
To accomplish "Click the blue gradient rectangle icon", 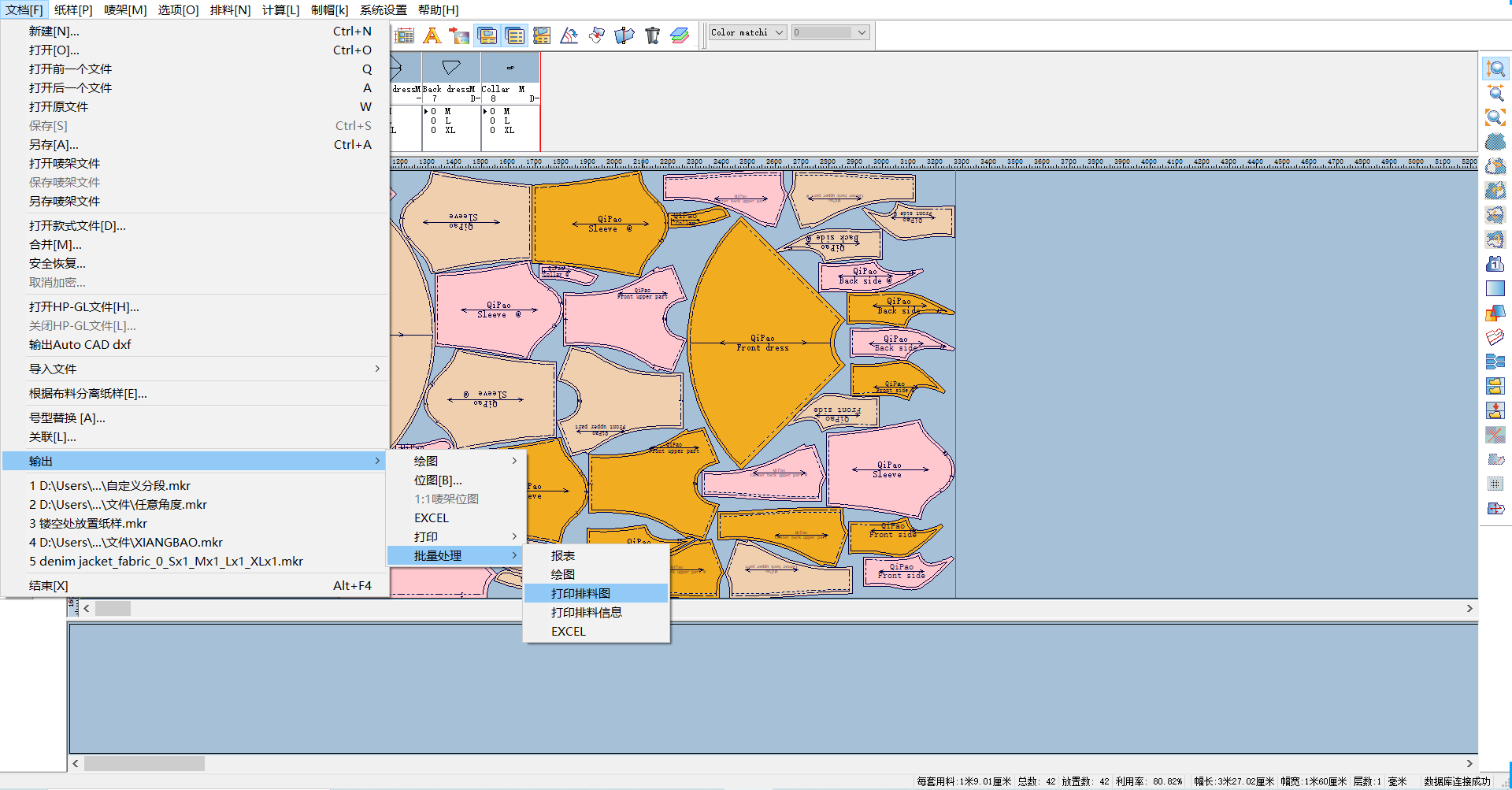I will click(x=1495, y=288).
